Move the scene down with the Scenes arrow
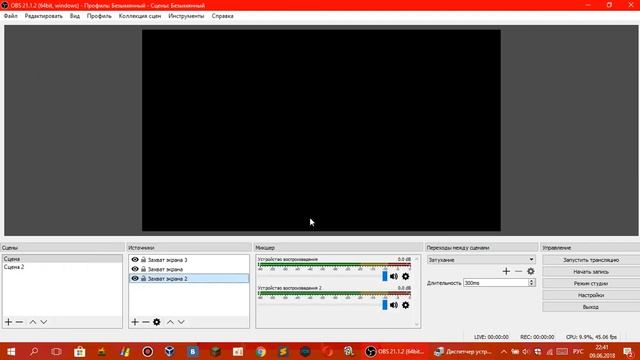Viewport: 640px width, 360px height. click(x=44, y=322)
